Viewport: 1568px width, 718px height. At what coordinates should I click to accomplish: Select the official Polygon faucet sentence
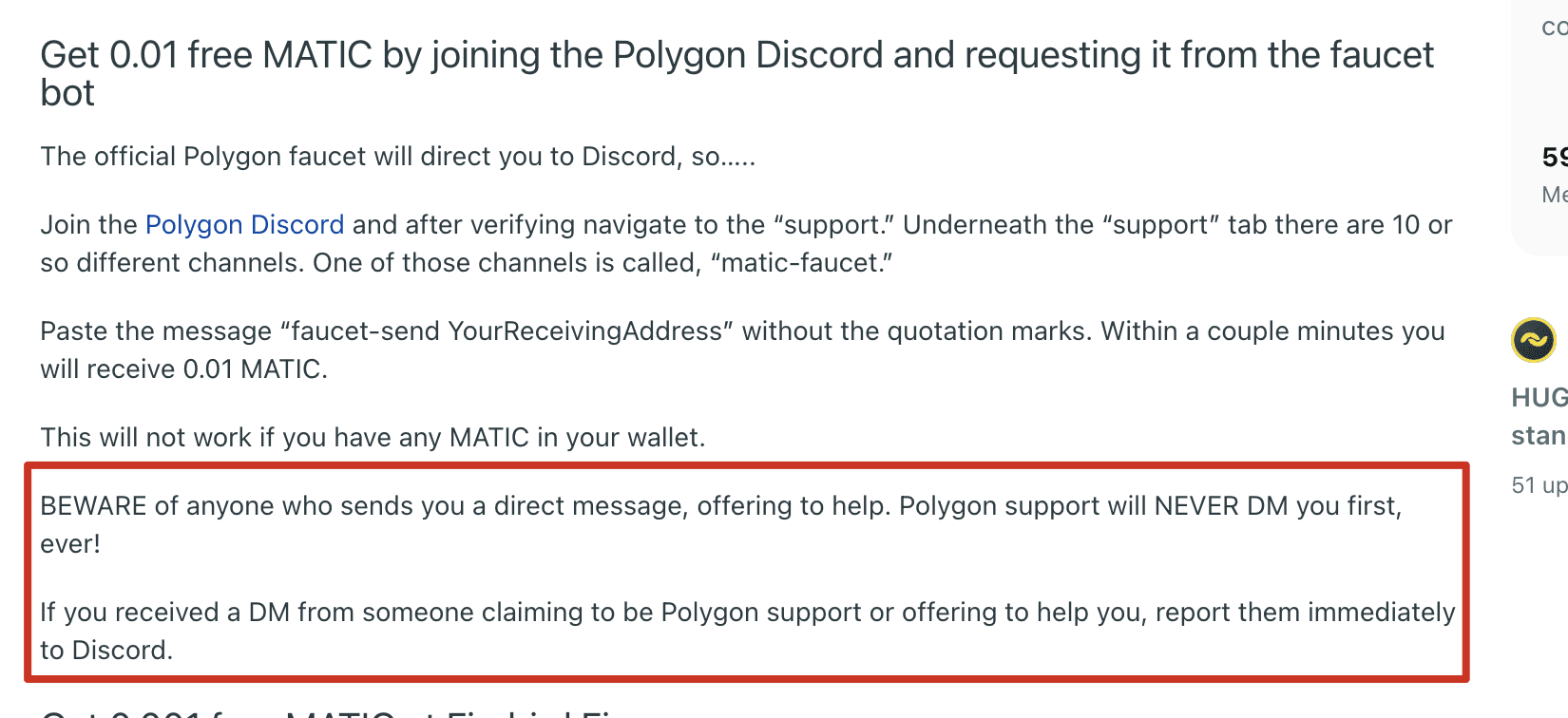pyautogui.click(x=398, y=157)
